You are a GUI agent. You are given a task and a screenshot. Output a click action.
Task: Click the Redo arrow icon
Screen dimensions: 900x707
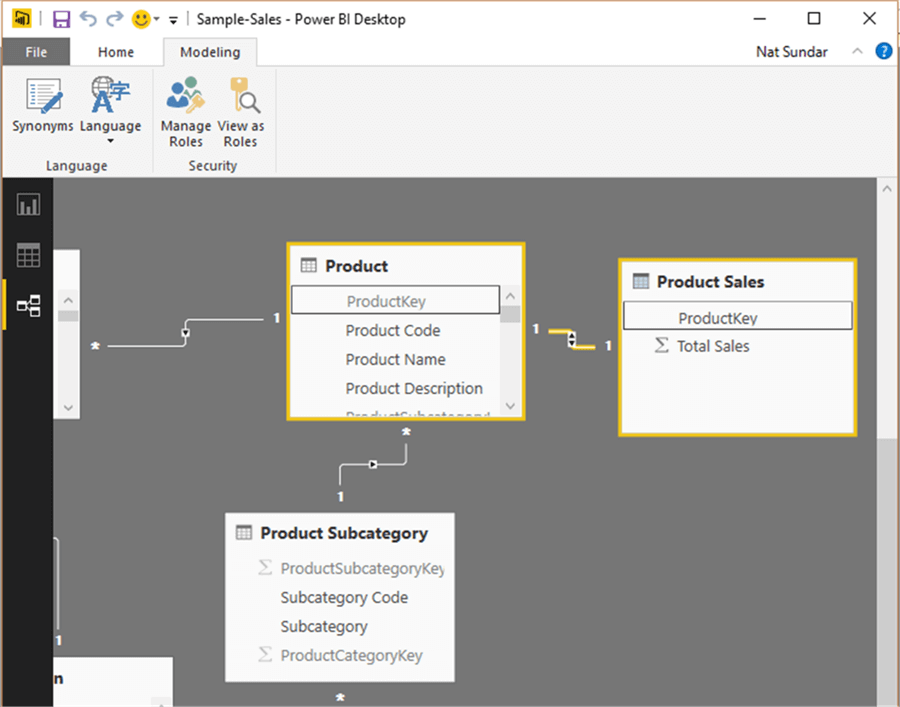[115, 18]
